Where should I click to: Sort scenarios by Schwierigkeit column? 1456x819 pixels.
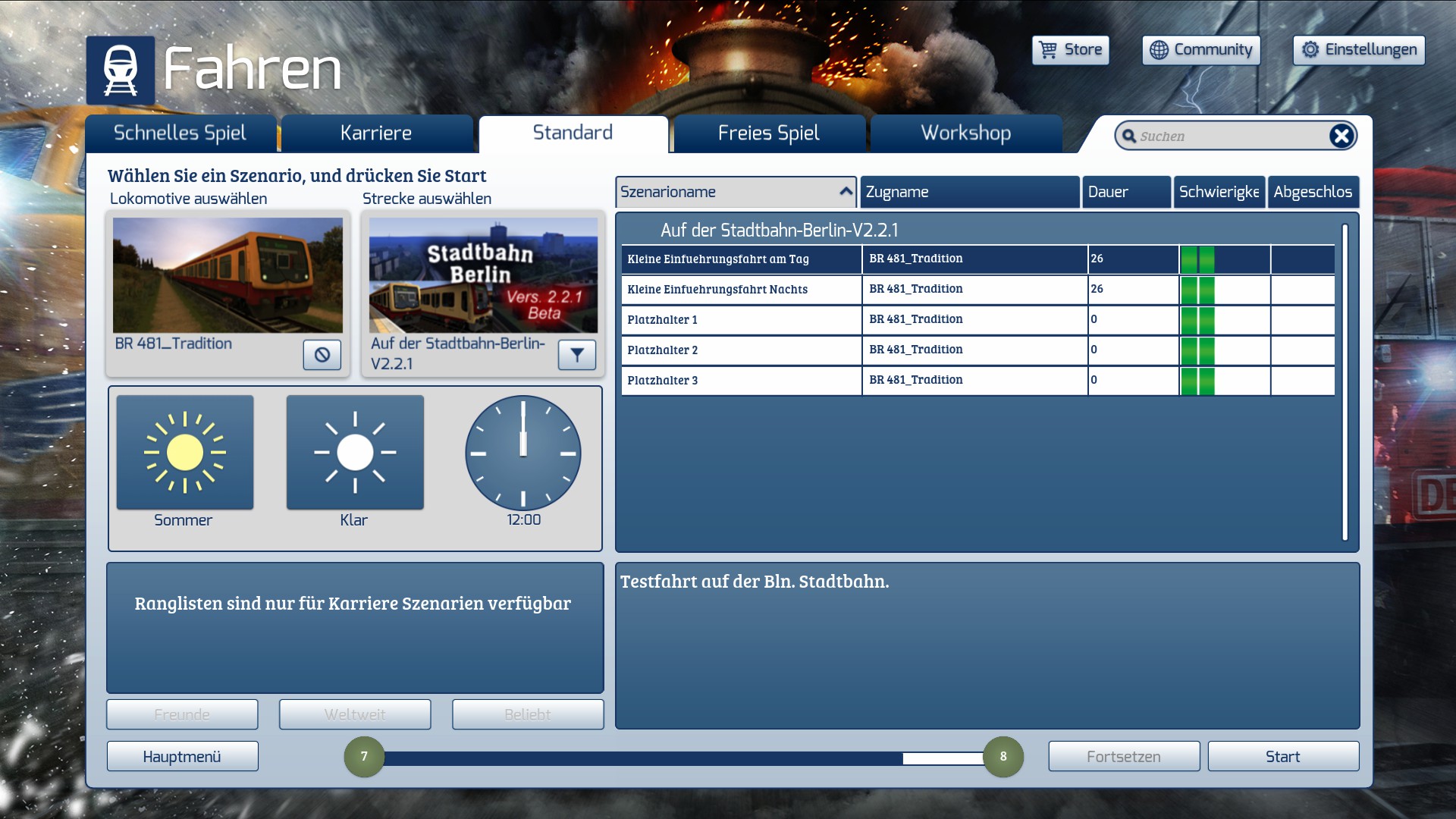(x=1219, y=192)
